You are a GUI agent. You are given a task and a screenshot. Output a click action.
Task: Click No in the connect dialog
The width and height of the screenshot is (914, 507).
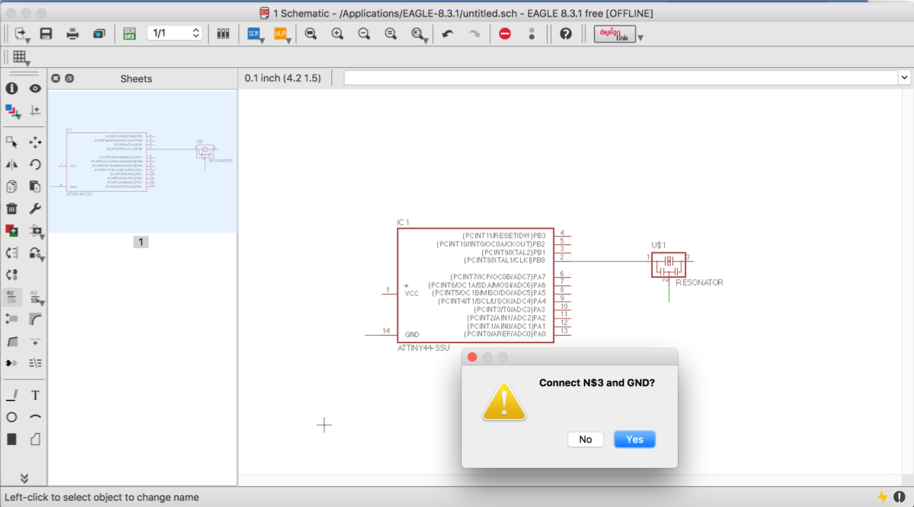tap(585, 439)
